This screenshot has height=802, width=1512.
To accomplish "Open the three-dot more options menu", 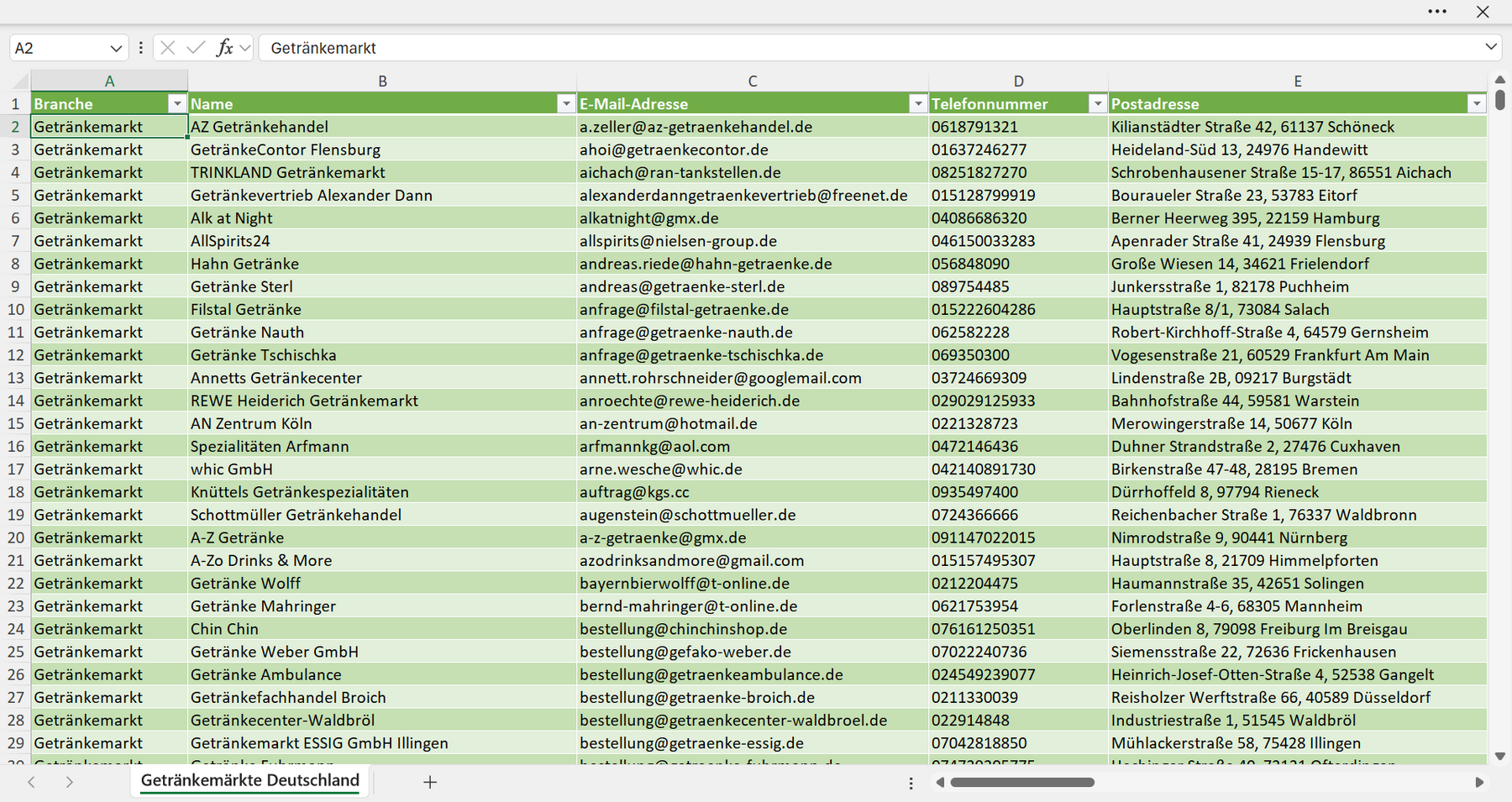I will pos(1437,12).
